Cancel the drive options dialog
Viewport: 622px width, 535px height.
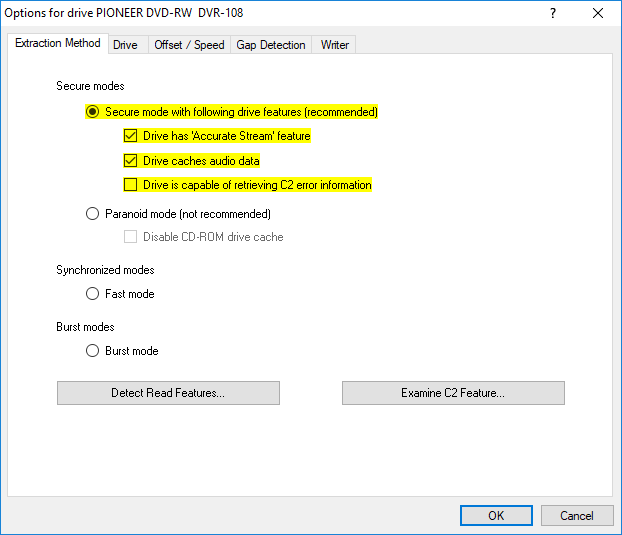(577, 516)
